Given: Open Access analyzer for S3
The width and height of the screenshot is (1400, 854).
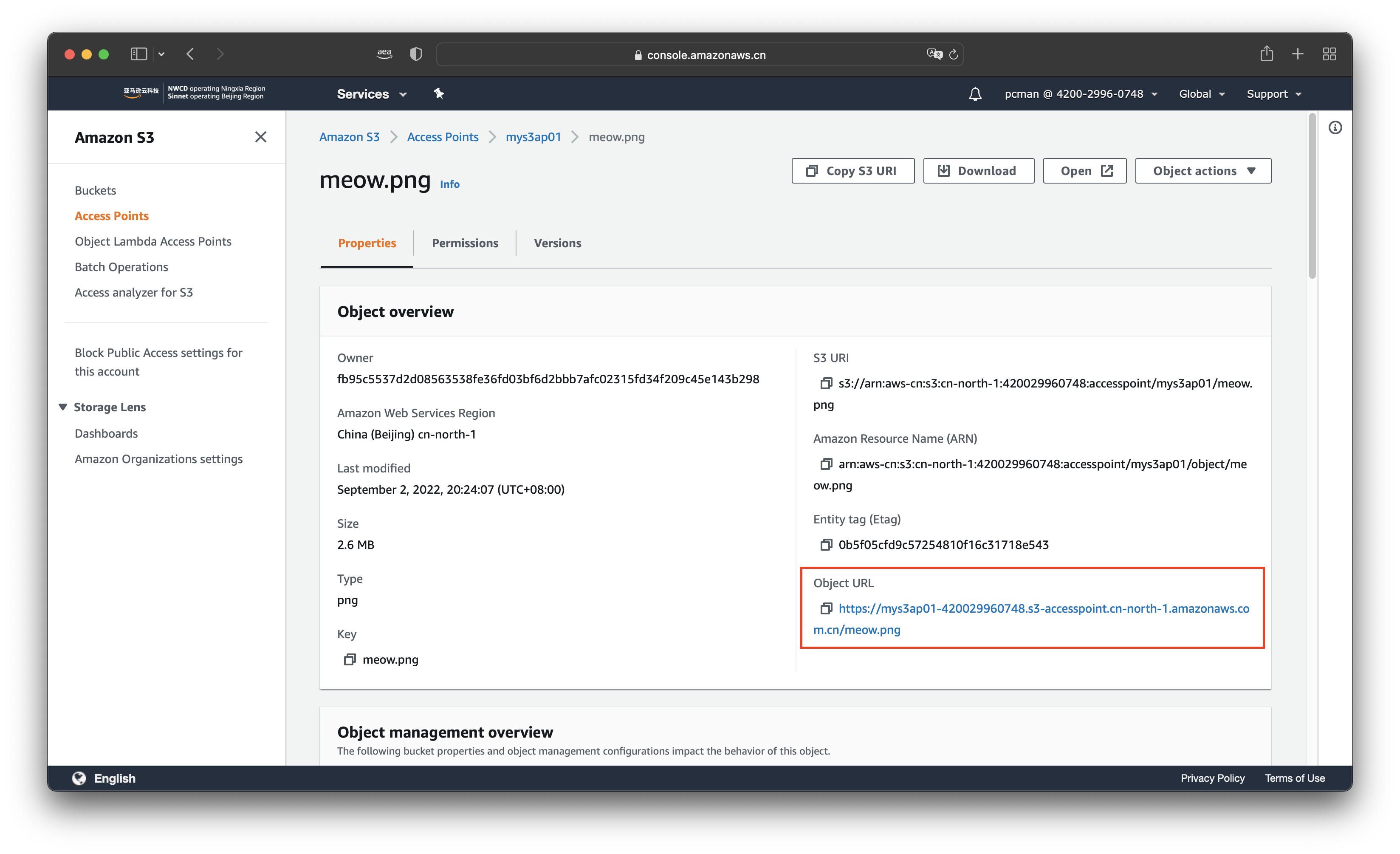Looking at the screenshot, I should (x=133, y=293).
